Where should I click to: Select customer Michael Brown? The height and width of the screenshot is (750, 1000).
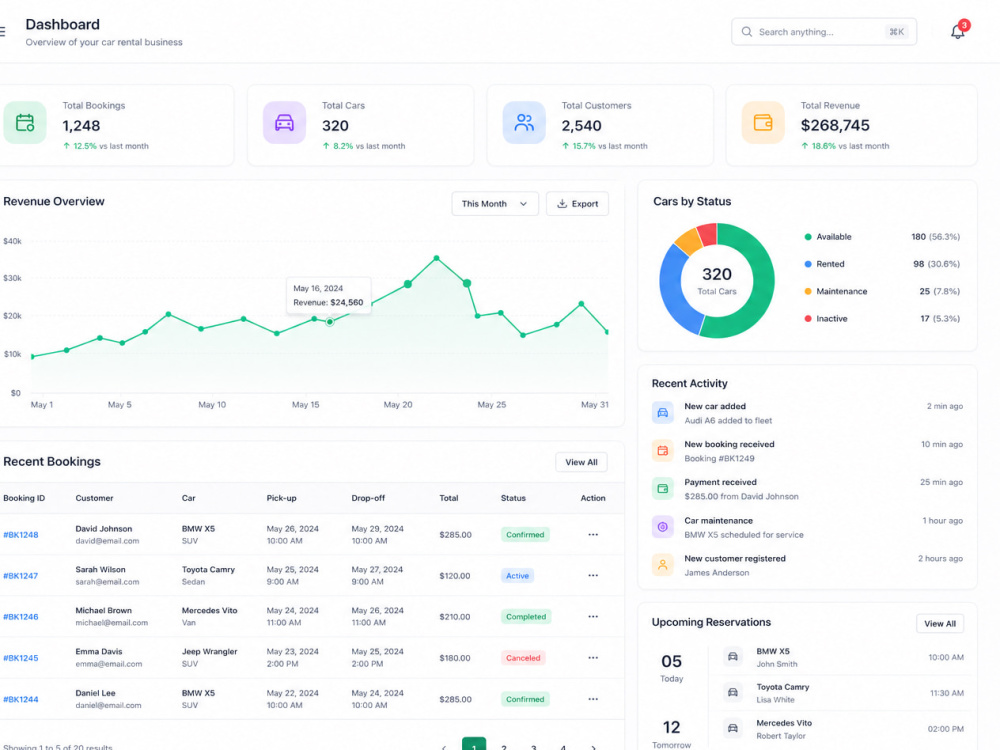coord(103,610)
